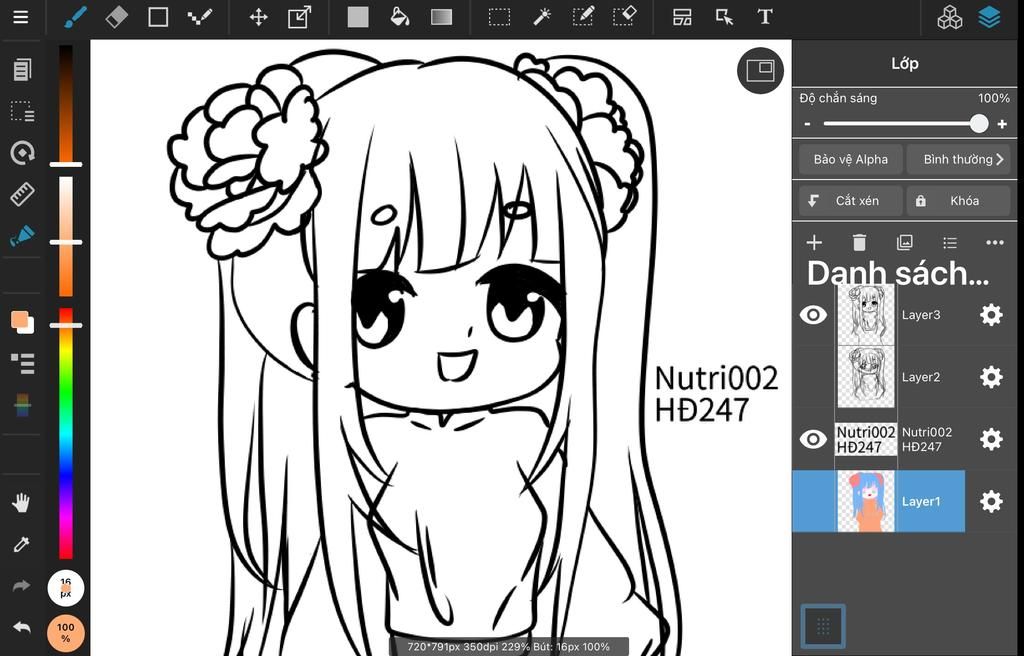The width and height of the screenshot is (1024, 656).
Task: Select Layer3 thumbnail
Action: (866, 315)
